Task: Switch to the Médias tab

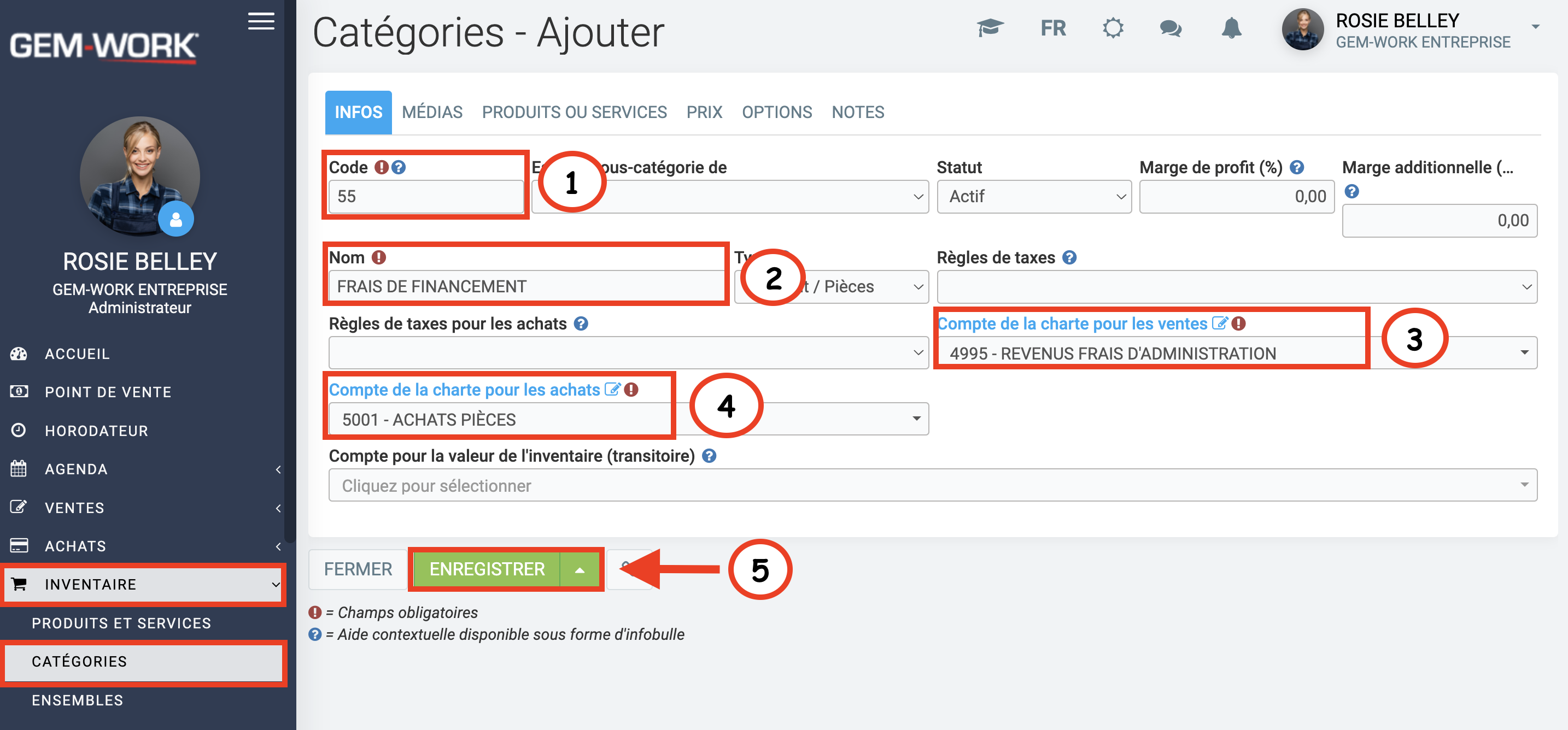Action: click(x=431, y=112)
